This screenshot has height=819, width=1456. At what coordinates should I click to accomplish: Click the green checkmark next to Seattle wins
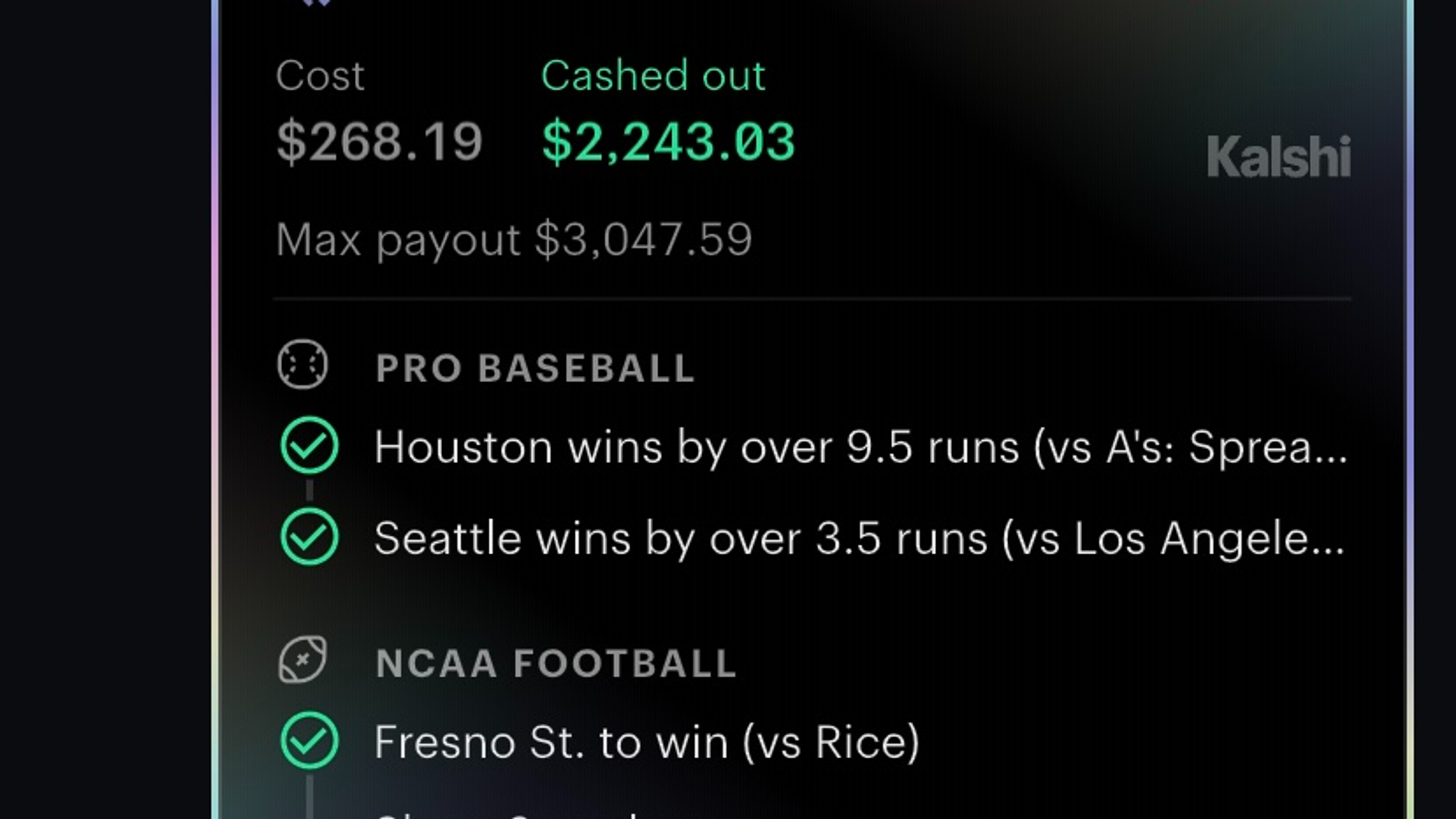(x=310, y=536)
